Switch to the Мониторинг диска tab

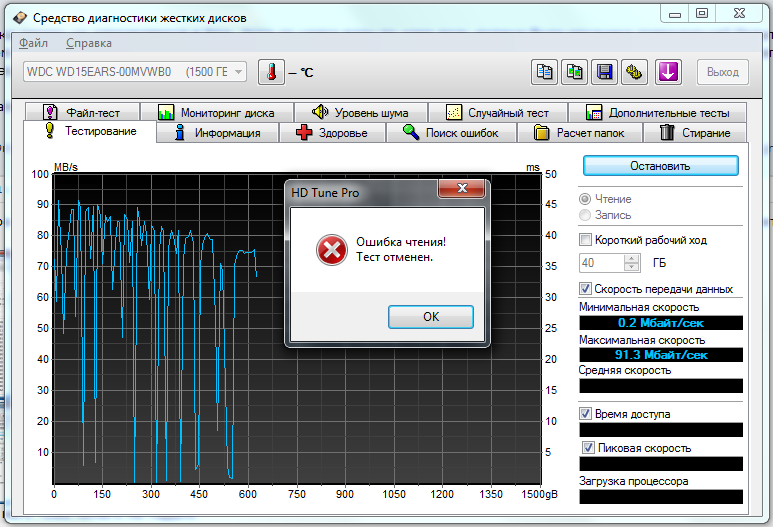point(217,112)
